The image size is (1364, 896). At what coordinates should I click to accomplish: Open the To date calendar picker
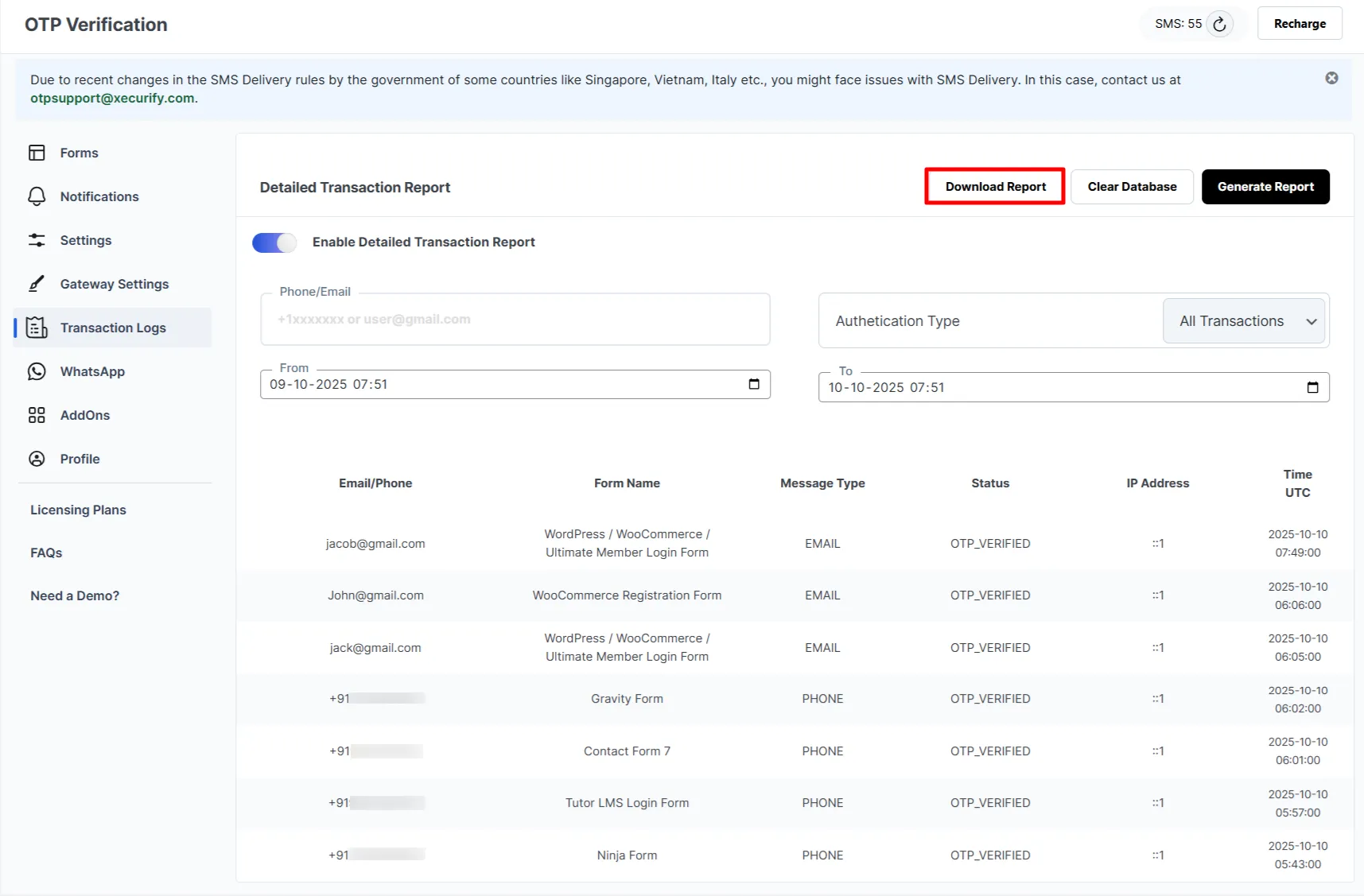click(1312, 387)
